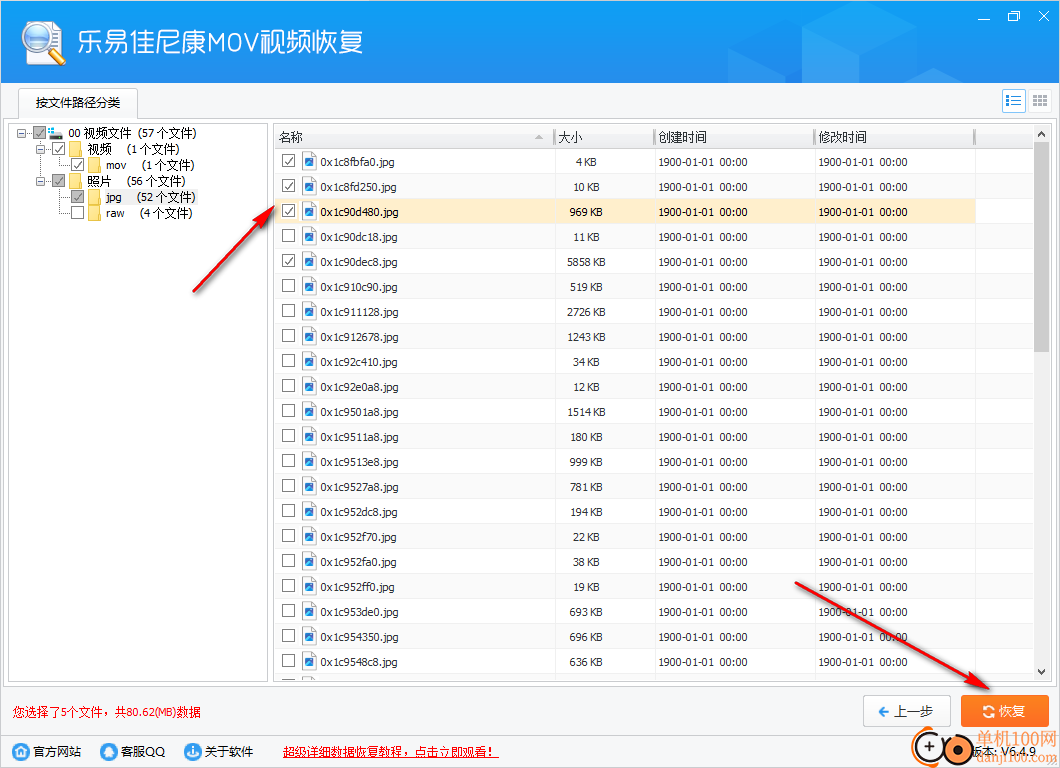Click the magnifier app logo
Screen dimensions: 1060x768
coord(43,43)
